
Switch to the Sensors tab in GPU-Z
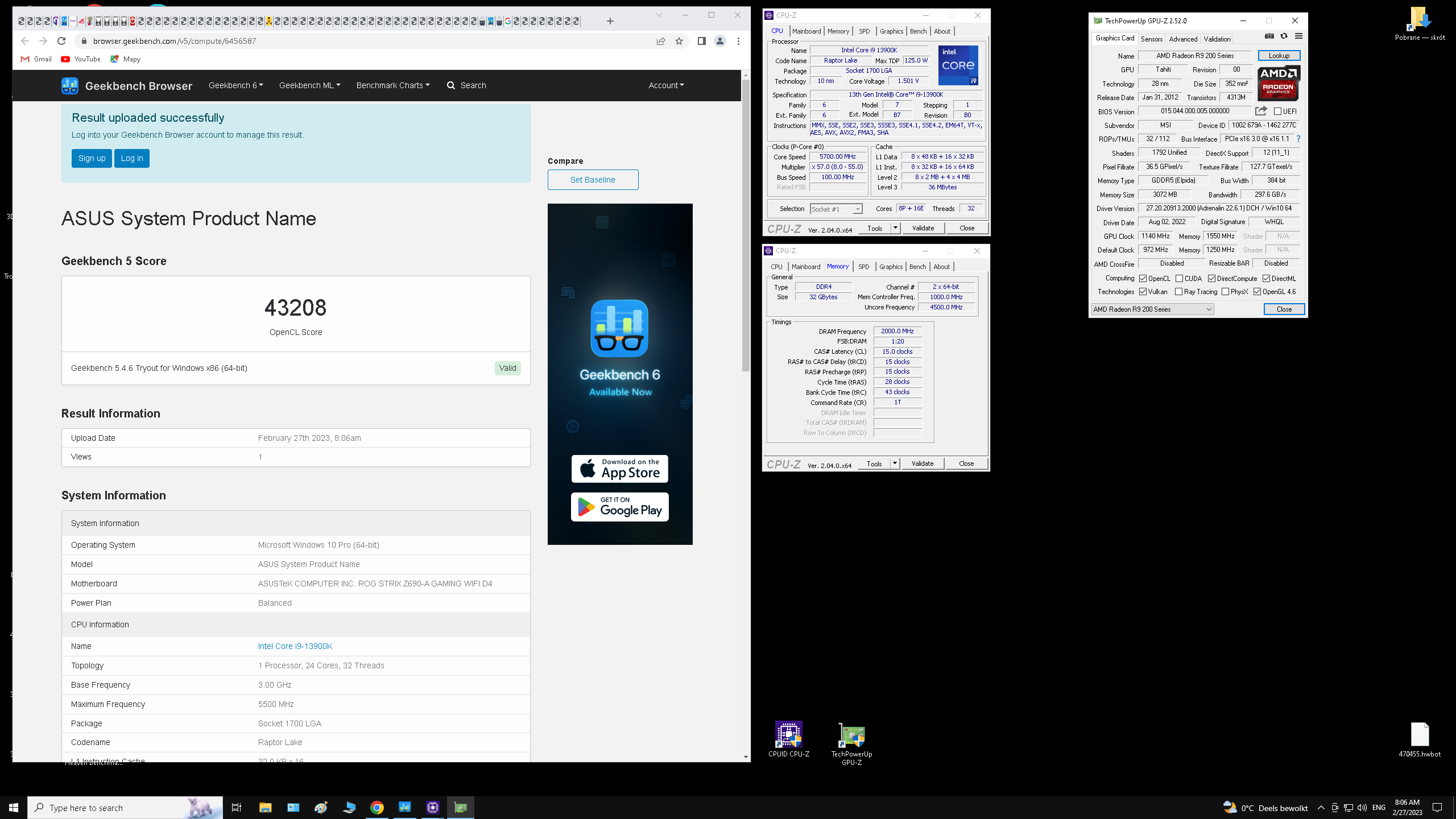(1152, 39)
